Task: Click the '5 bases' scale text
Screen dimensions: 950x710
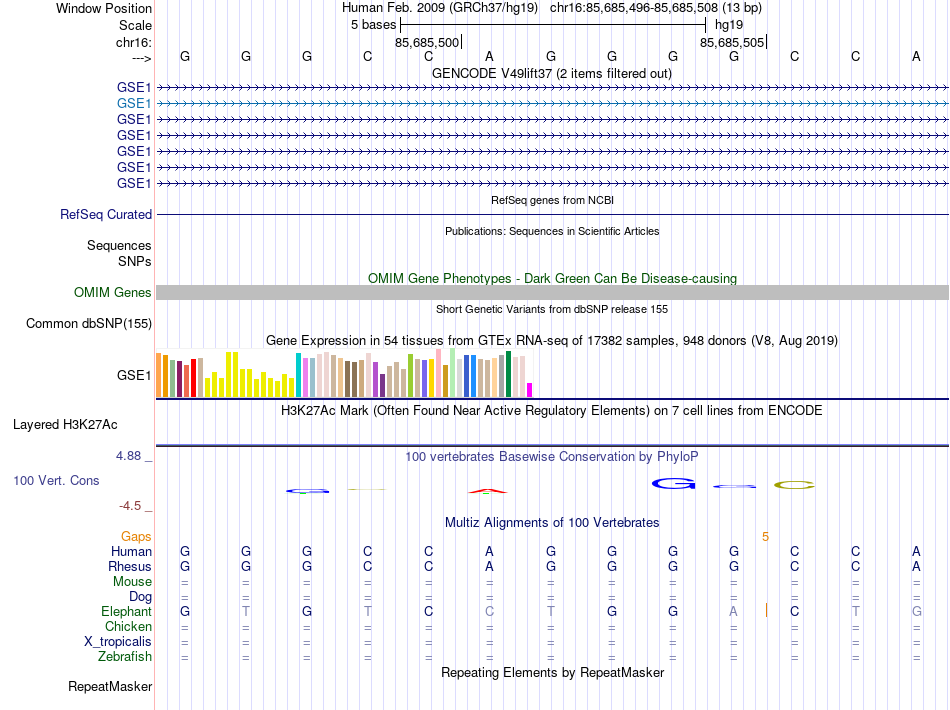Action: click(x=373, y=25)
